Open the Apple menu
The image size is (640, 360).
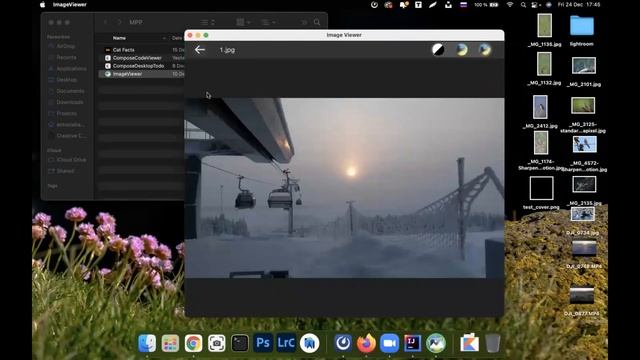(42, 4)
